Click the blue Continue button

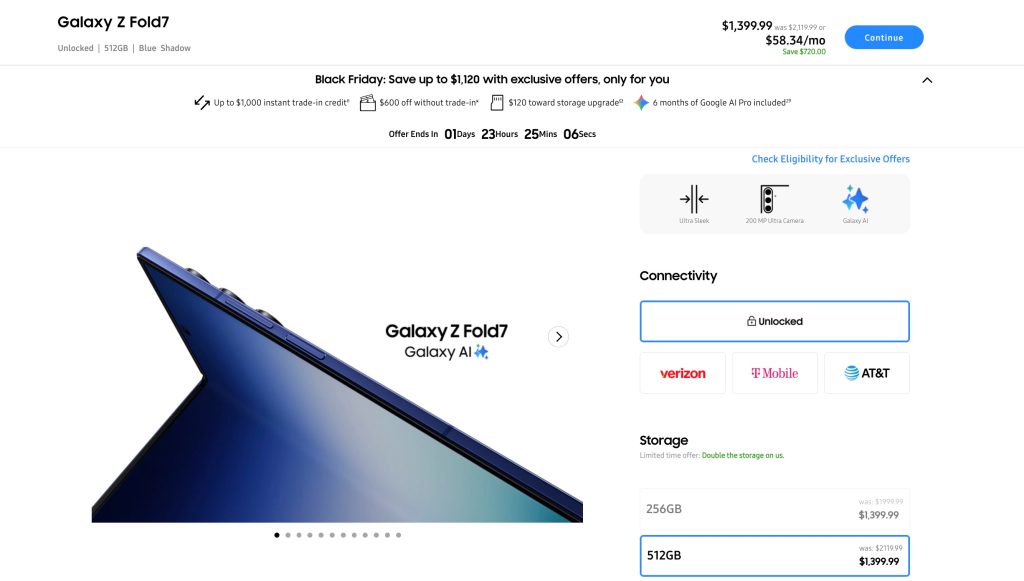[884, 37]
